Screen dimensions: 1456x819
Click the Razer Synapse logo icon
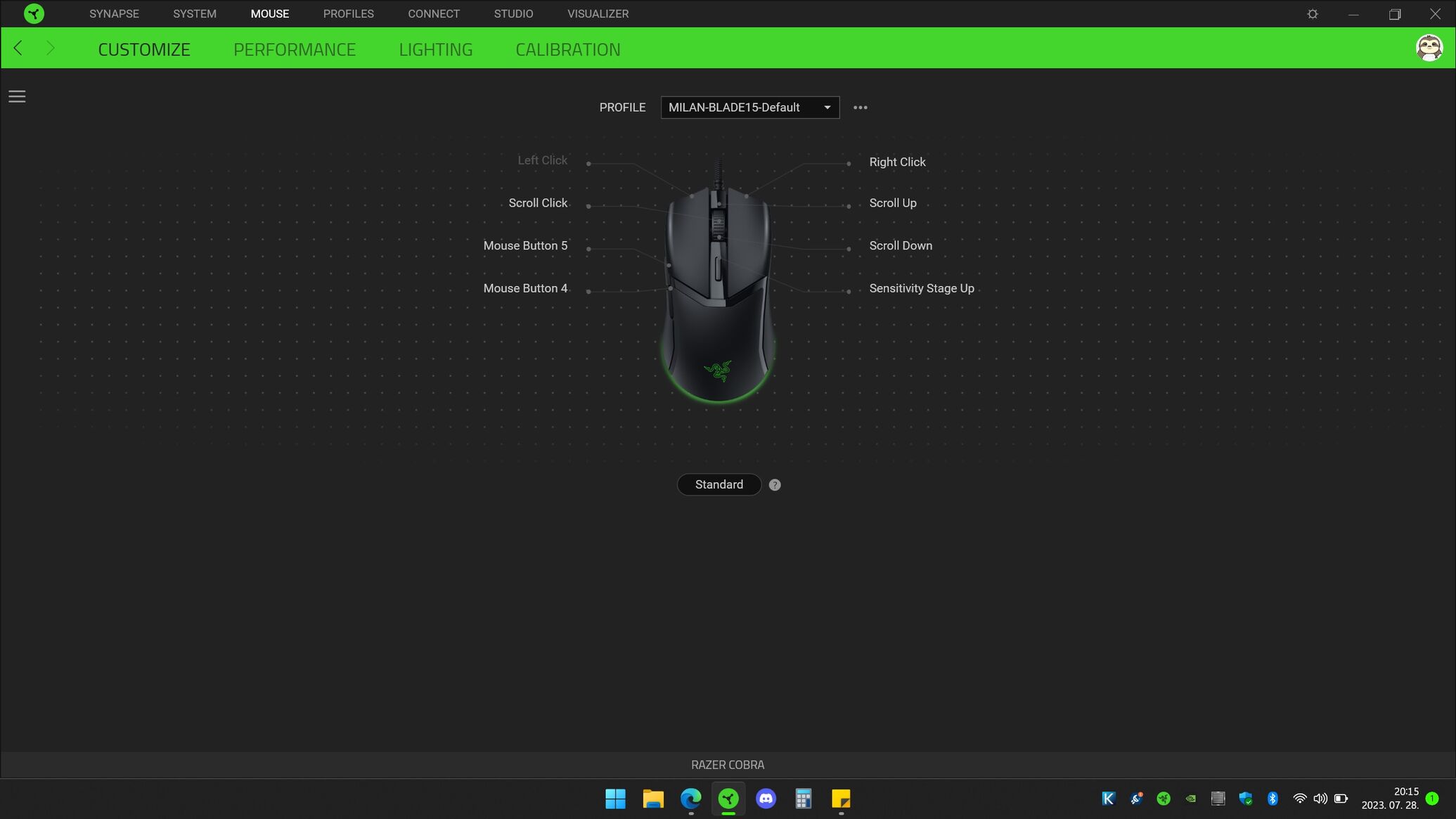(x=33, y=13)
